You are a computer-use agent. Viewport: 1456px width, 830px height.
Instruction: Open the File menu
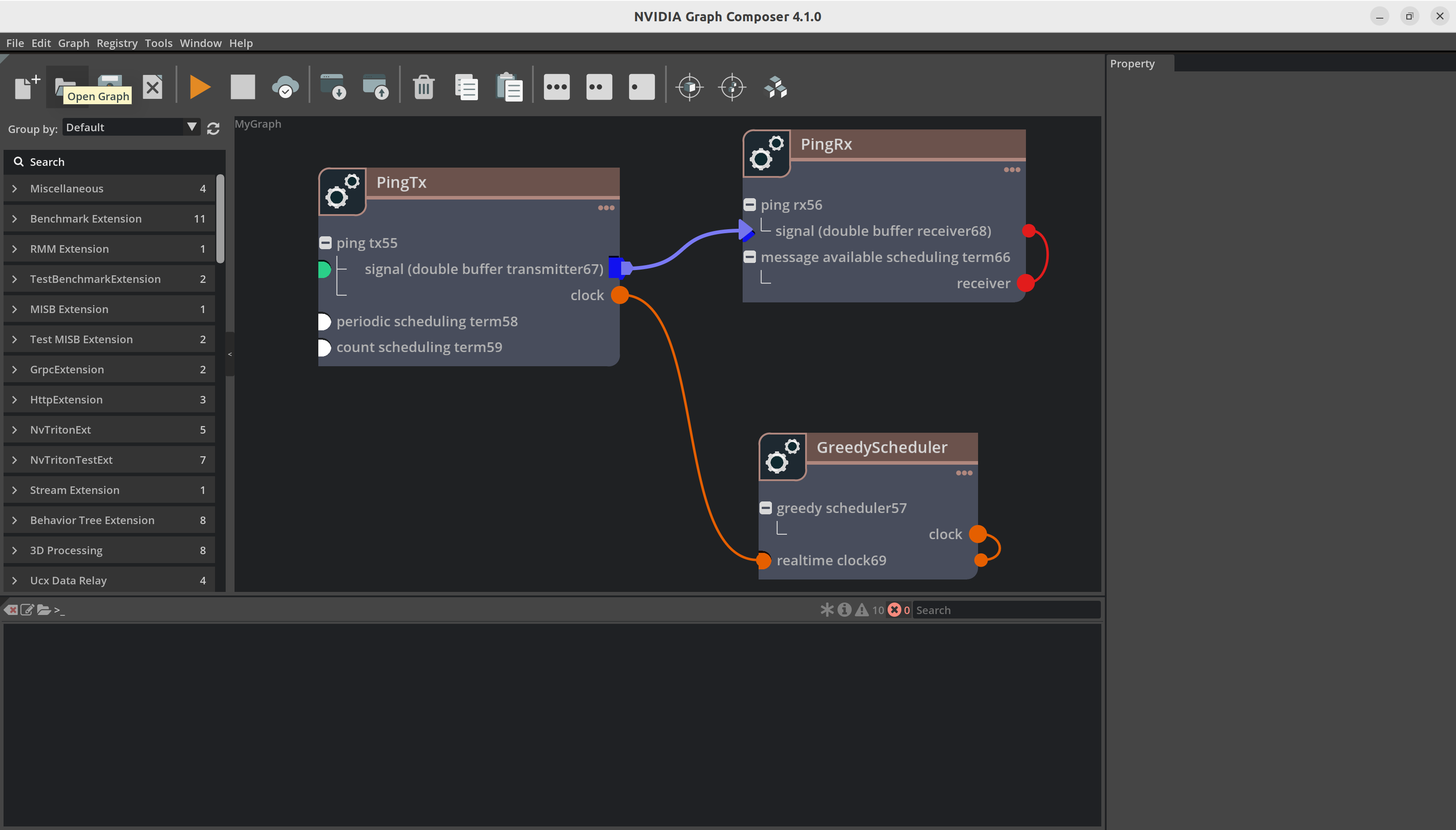coord(16,43)
